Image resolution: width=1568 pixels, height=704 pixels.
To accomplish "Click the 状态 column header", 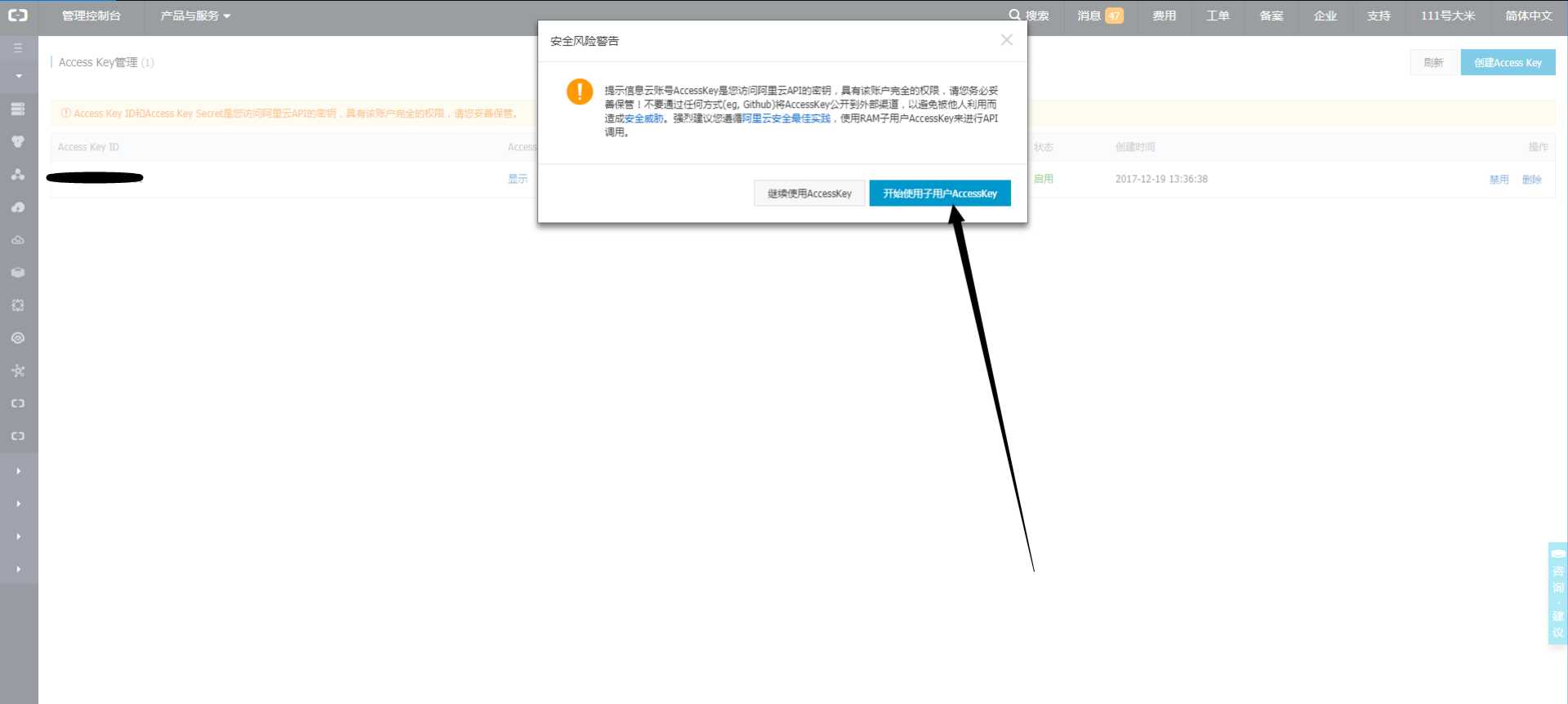I will (x=1044, y=147).
